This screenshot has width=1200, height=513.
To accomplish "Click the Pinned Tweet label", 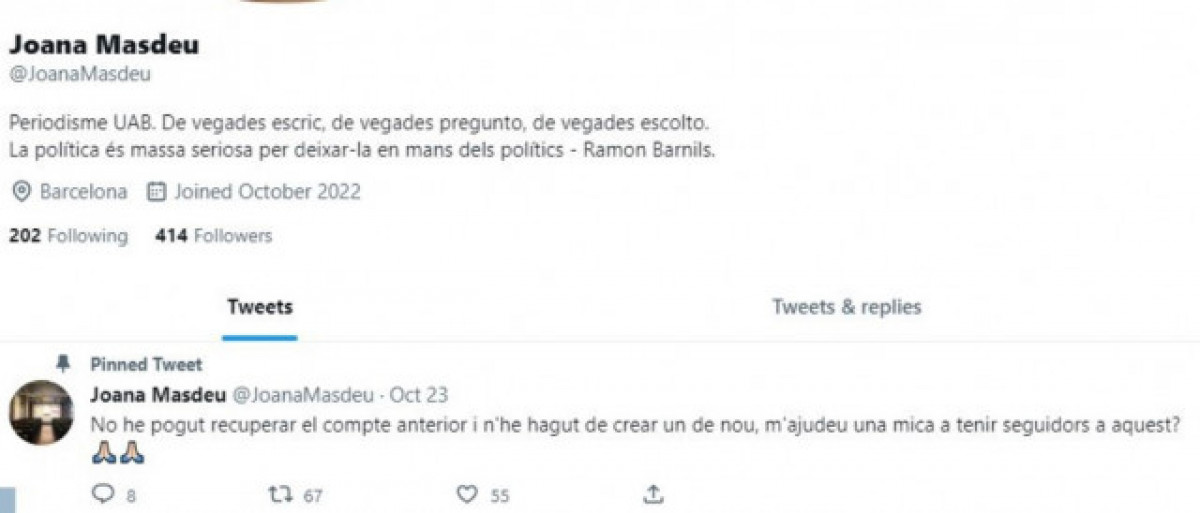I will coord(146,364).
